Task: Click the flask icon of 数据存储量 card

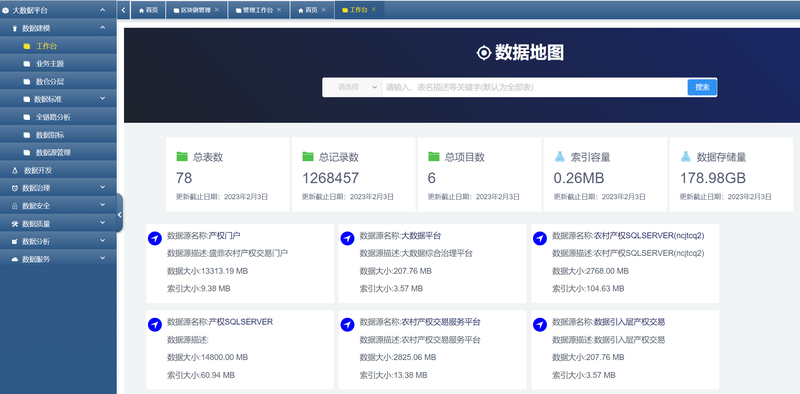Action: coord(685,156)
